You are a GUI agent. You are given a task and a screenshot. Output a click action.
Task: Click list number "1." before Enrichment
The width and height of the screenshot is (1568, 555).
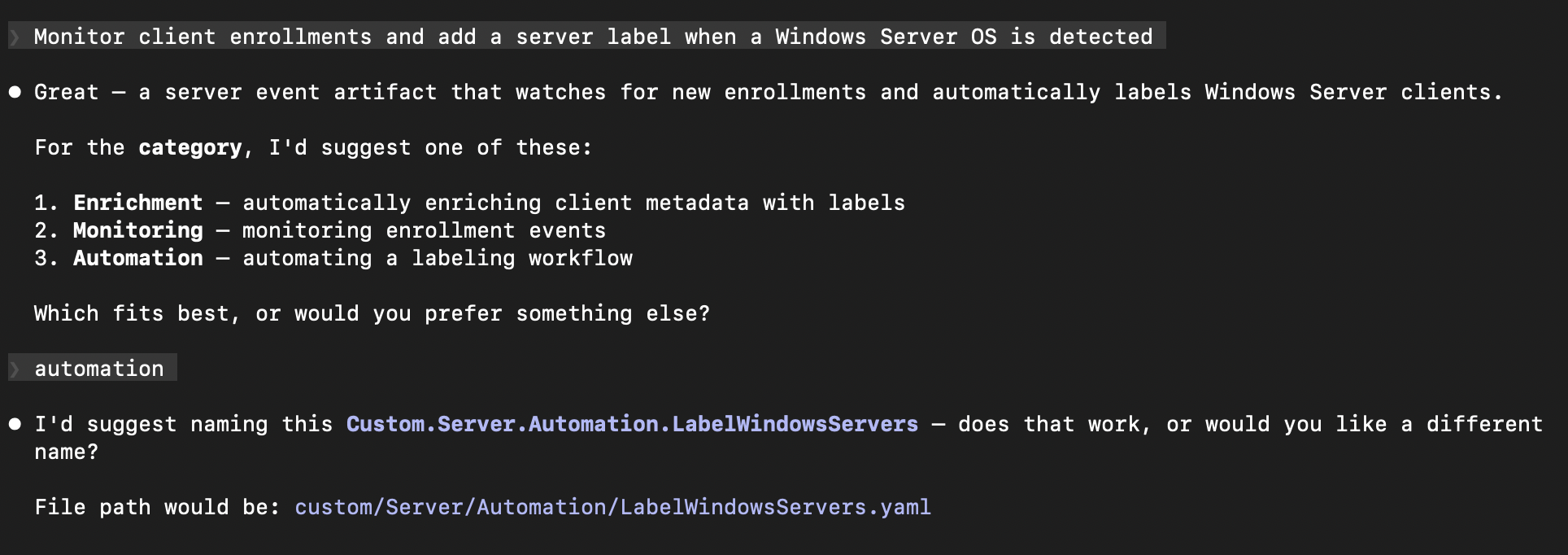tap(46, 203)
